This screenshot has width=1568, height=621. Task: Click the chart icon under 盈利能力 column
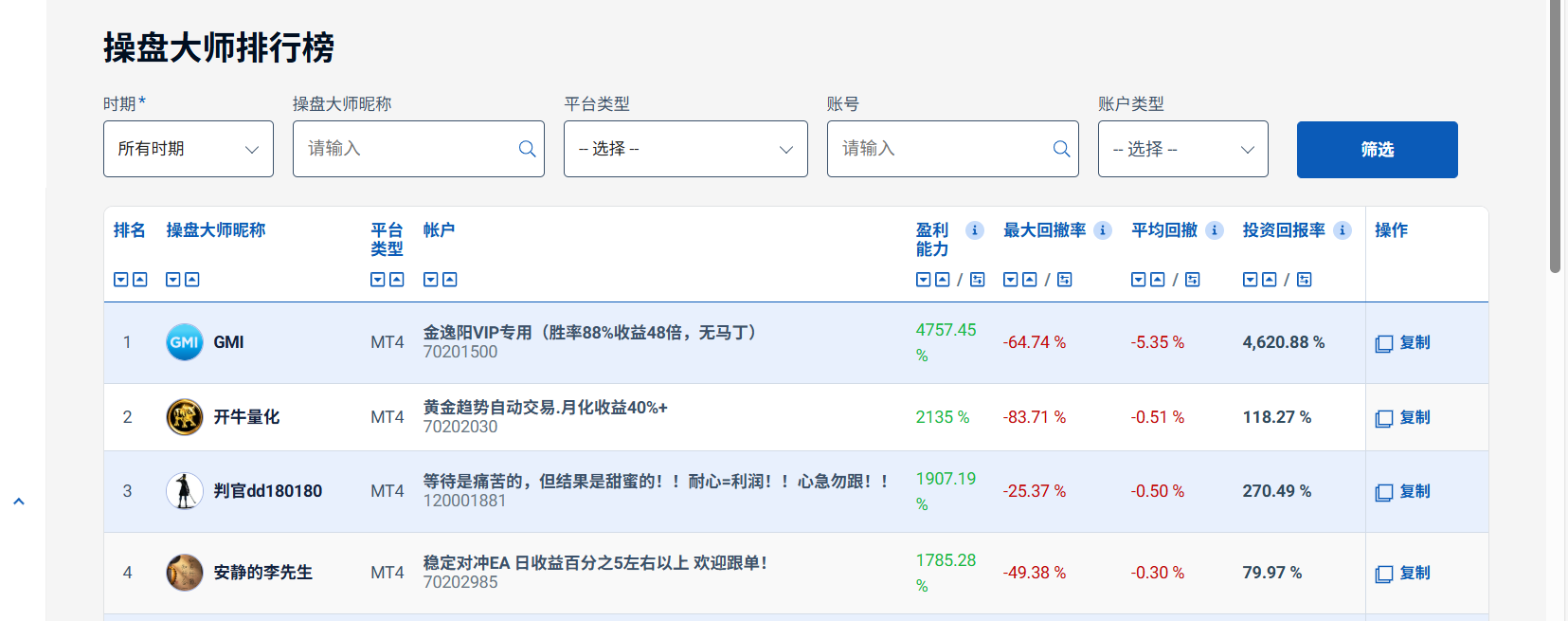pyautogui.click(x=978, y=280)
